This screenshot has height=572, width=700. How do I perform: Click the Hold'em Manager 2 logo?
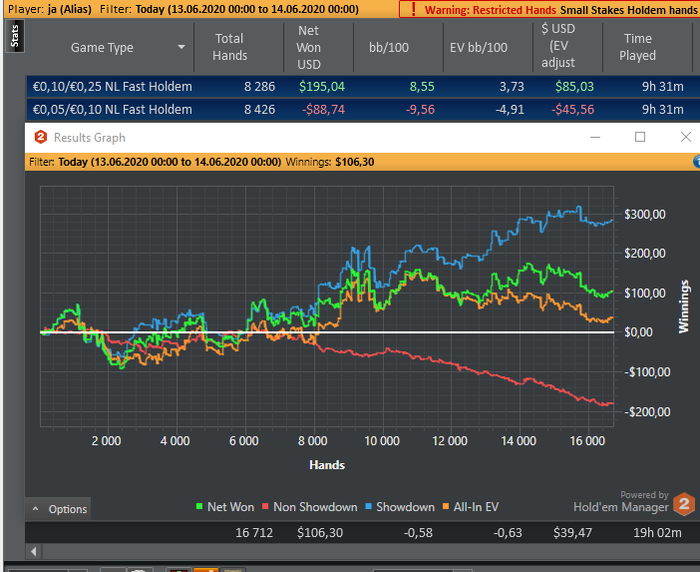(x=684, y=504)
